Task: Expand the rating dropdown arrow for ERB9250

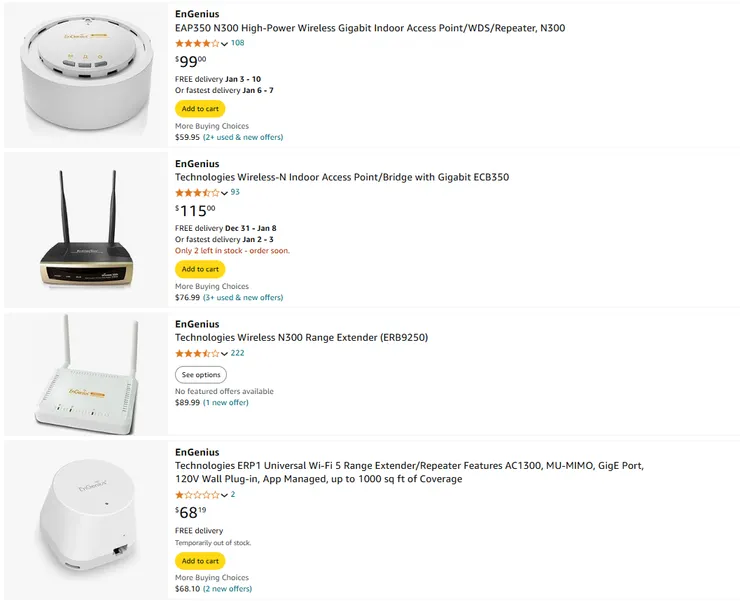Action: coord(225,354)
